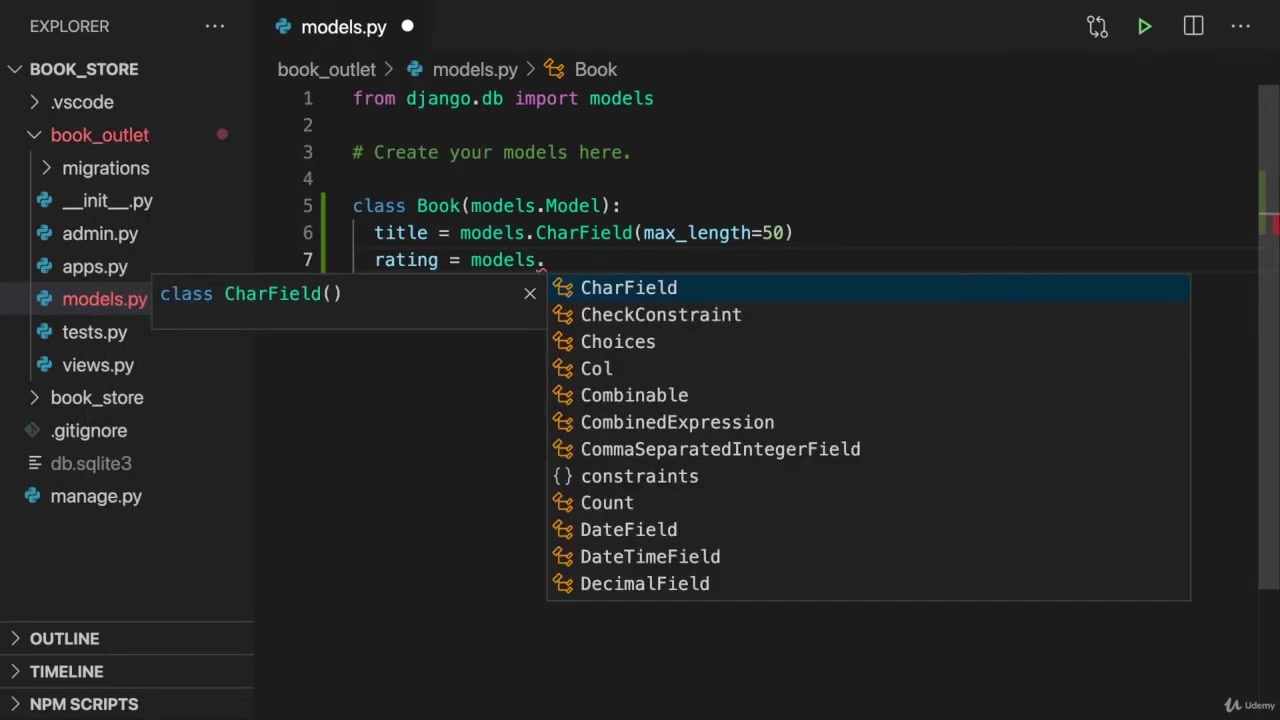
Task: Collapse the book_outlet folder
Action: pos(34,135)
